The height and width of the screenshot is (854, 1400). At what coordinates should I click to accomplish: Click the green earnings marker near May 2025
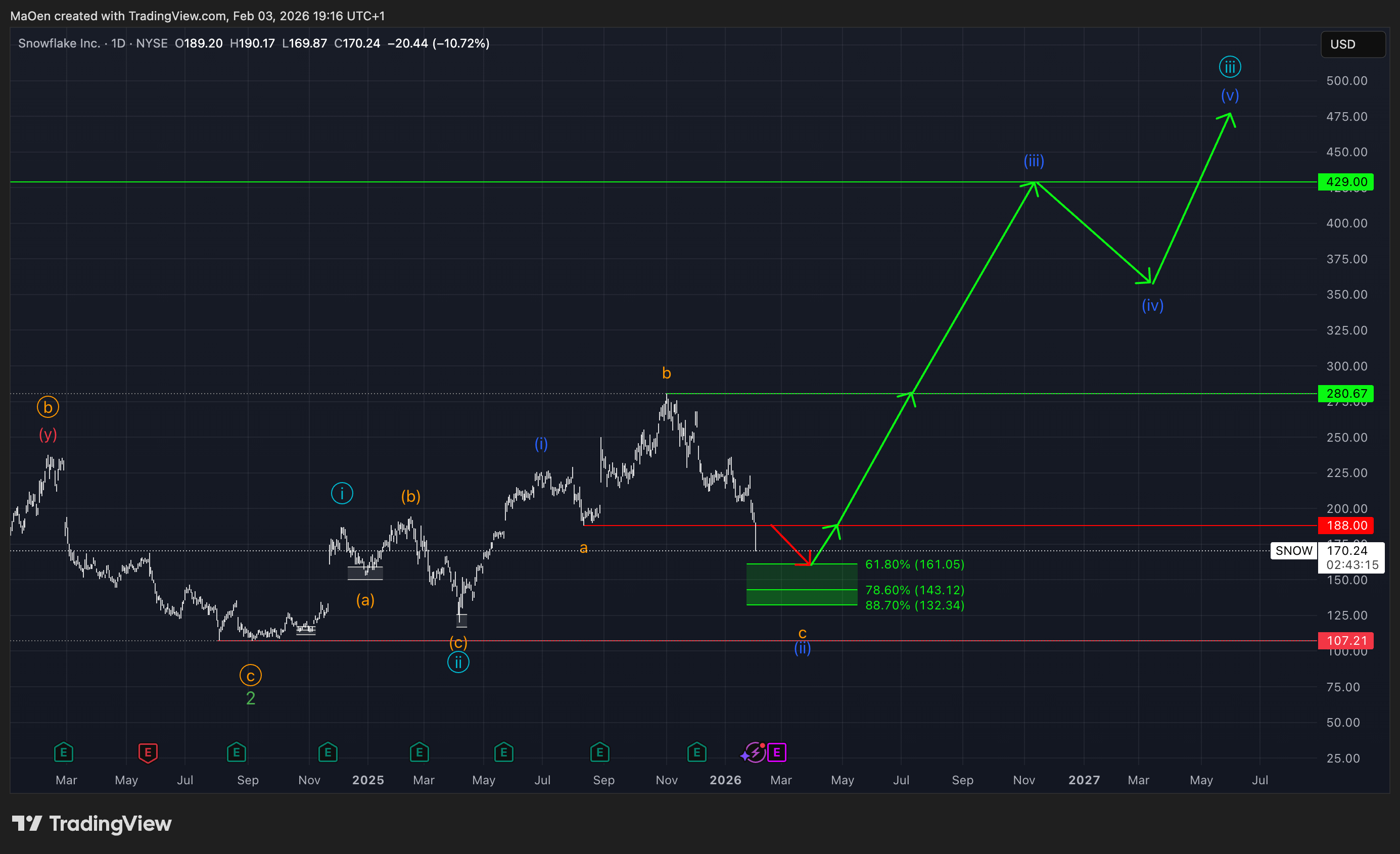(x=503, y=752)
